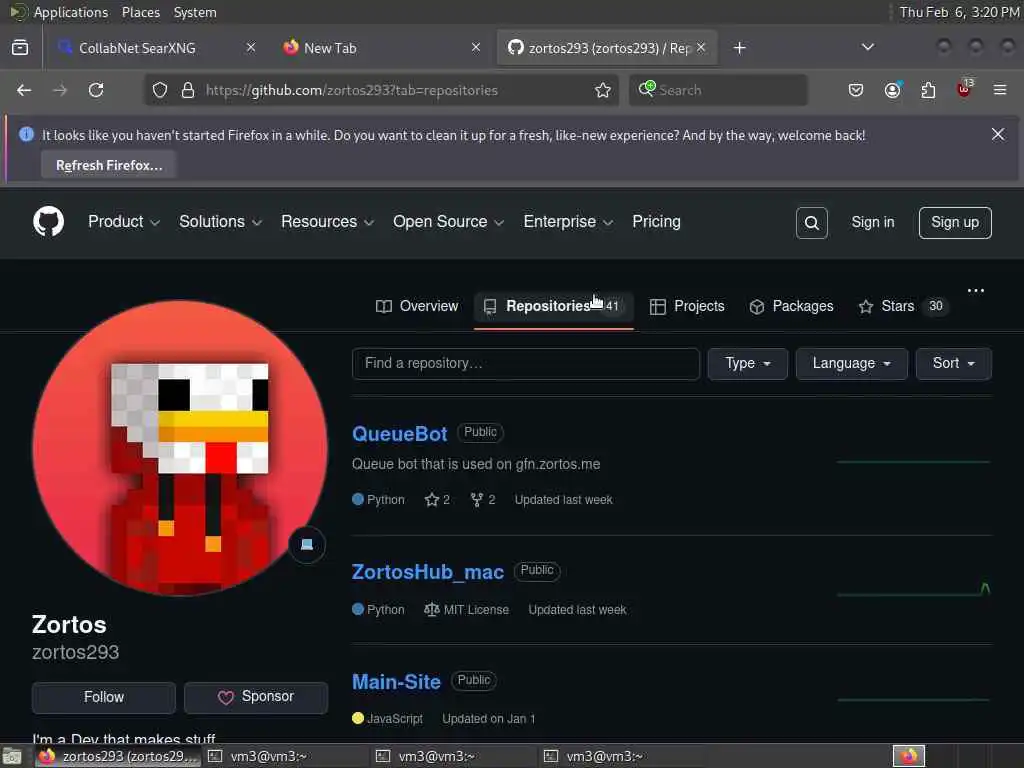Click in Find a repository field
1024x768 pixels.
526,364
